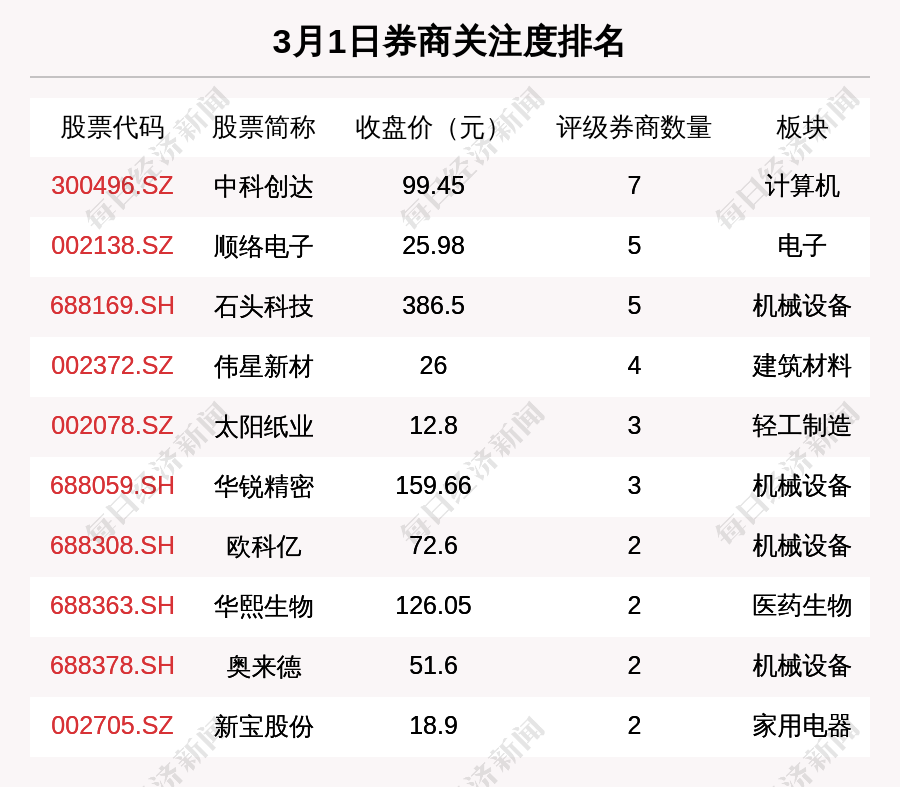Click closing price 386.5
The height and width of the screenshot is (787, 900).
point(433,305)
